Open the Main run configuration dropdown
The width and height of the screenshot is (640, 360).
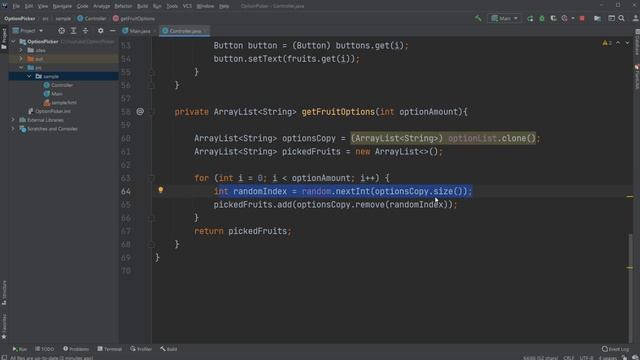coord(504,18)
